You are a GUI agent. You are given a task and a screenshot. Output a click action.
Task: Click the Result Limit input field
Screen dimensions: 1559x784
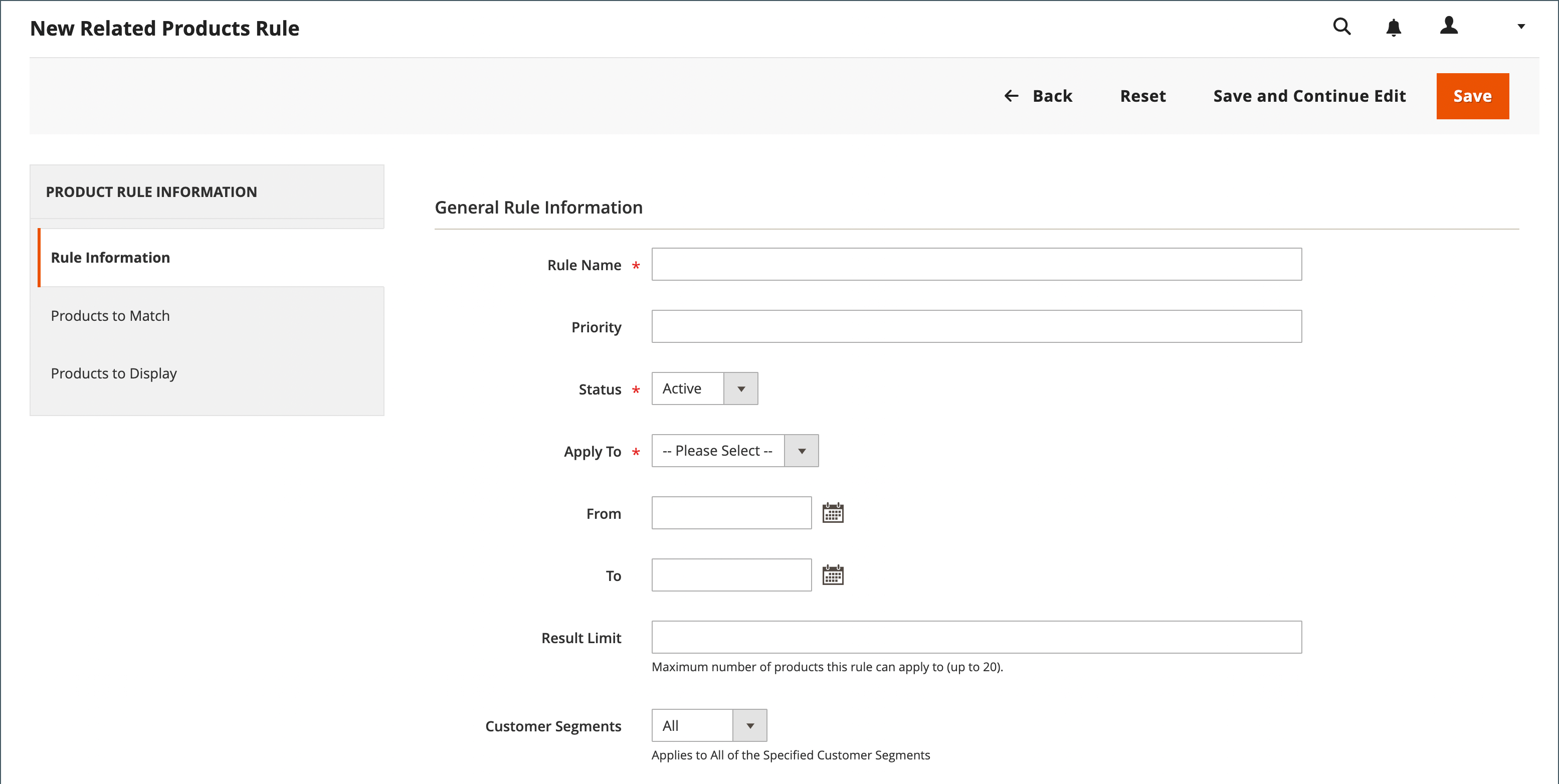pos(976,638)
